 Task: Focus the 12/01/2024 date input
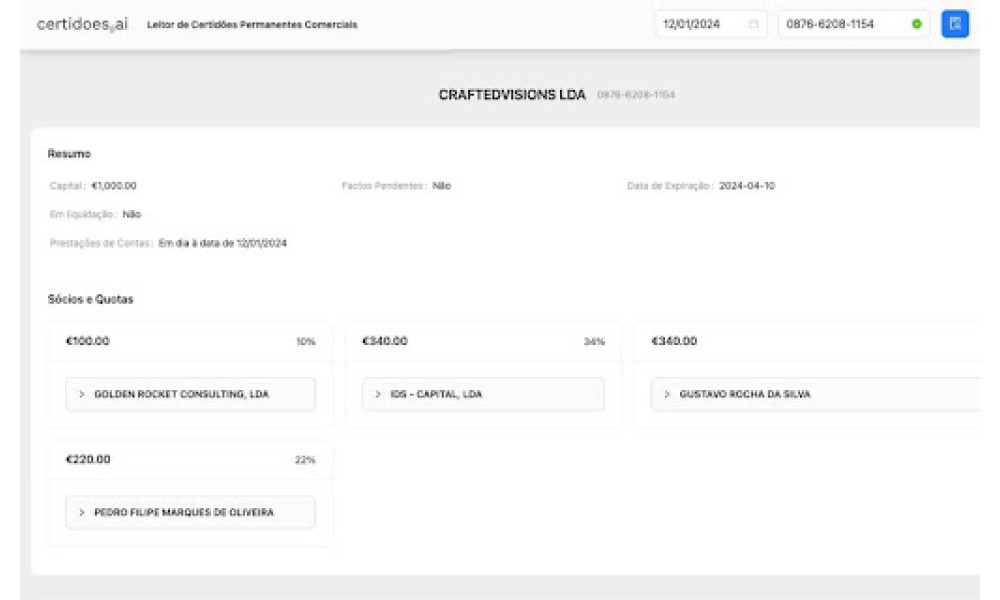click(x=710, y=24)
